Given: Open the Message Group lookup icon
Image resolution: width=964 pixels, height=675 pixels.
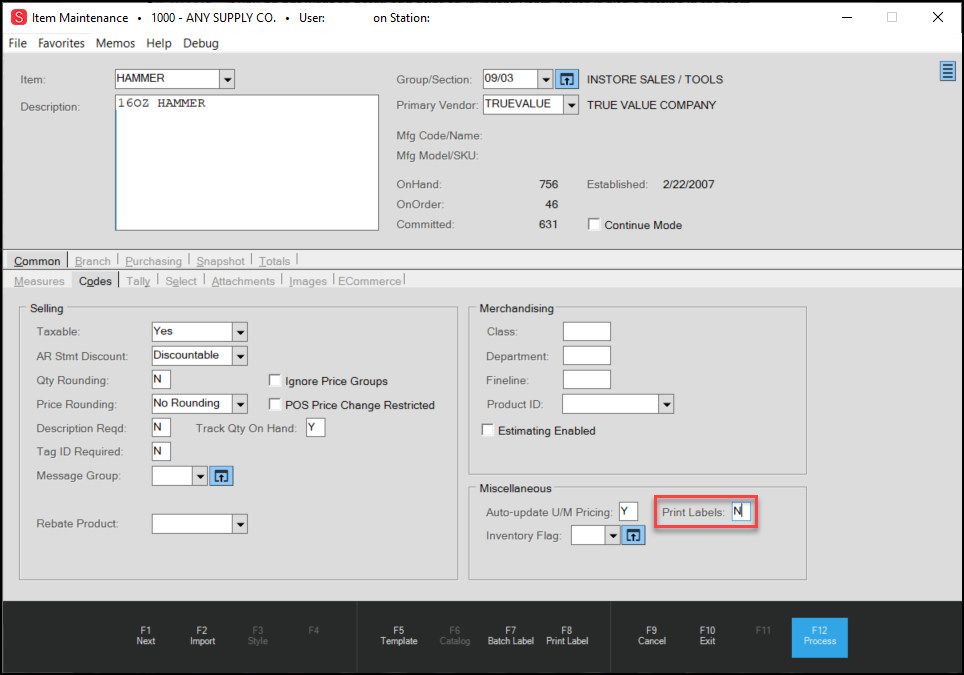Looking at the screenshot, I should tap(221, 476).
